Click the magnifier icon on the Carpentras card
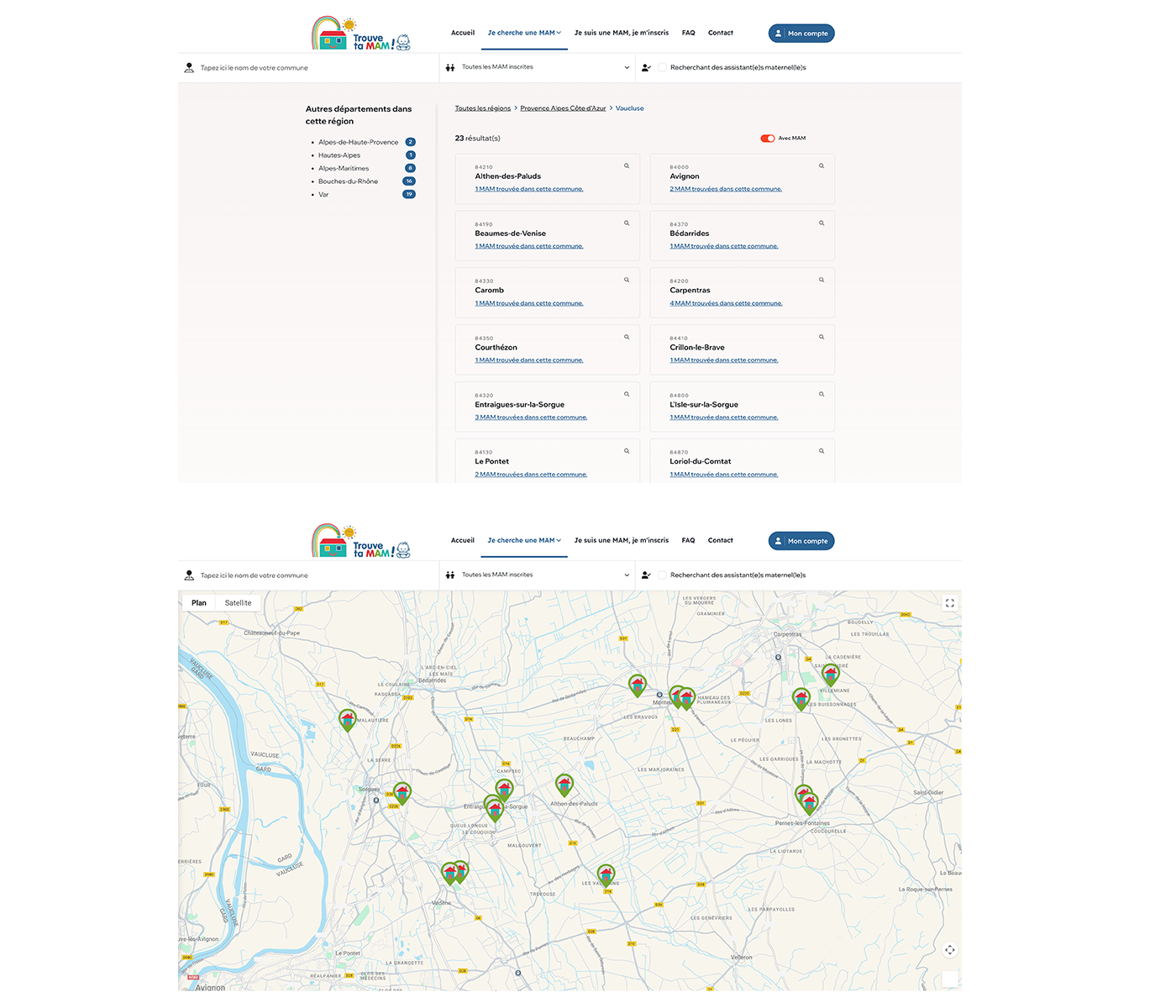Viewport: 1176px width, 1008px height. (822, 280)
